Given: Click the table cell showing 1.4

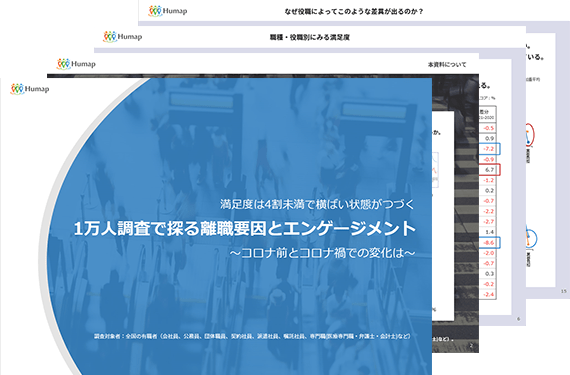Looking at the screenshot, I should coord(489,232).
